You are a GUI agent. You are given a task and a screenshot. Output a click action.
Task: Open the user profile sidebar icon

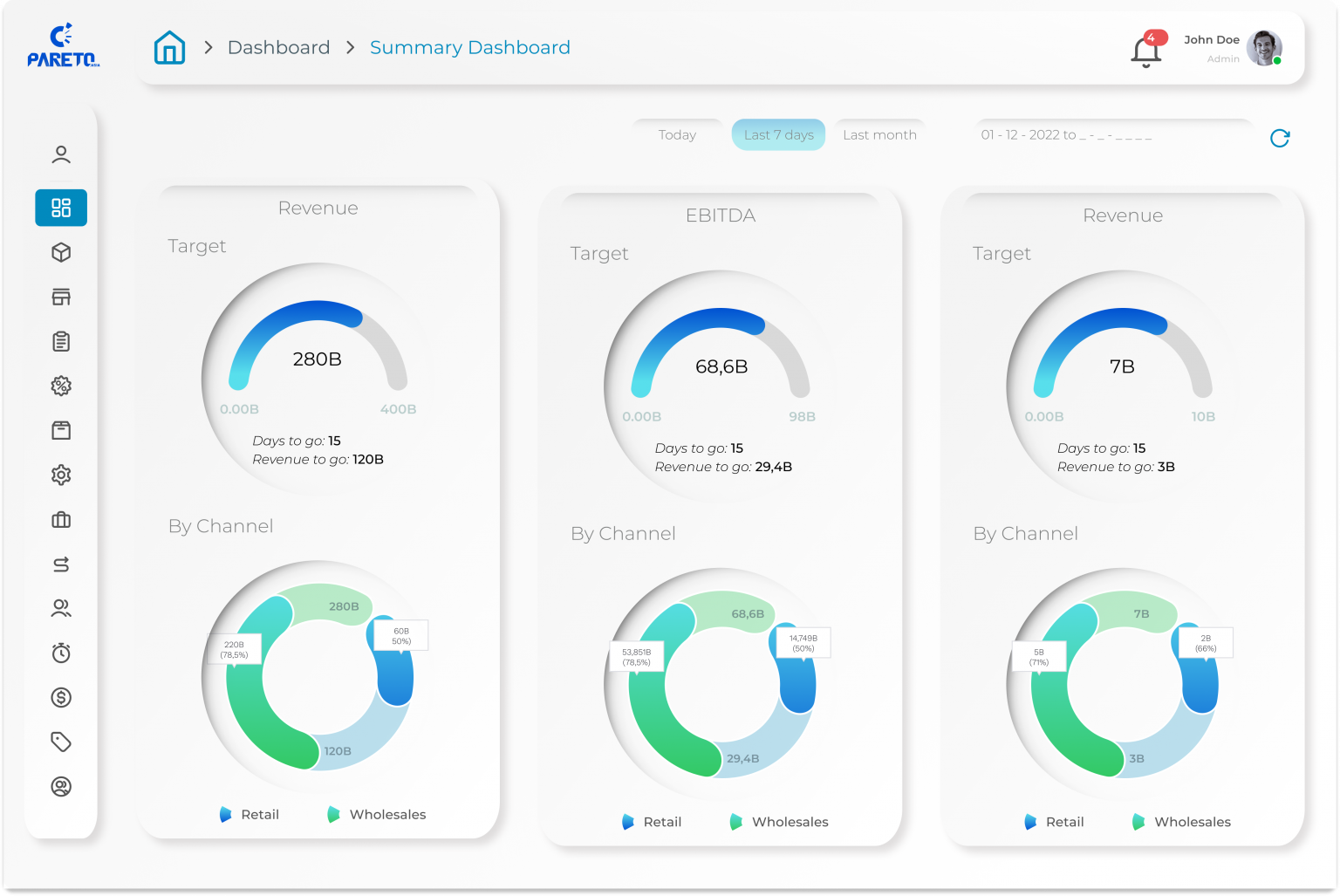61,154
